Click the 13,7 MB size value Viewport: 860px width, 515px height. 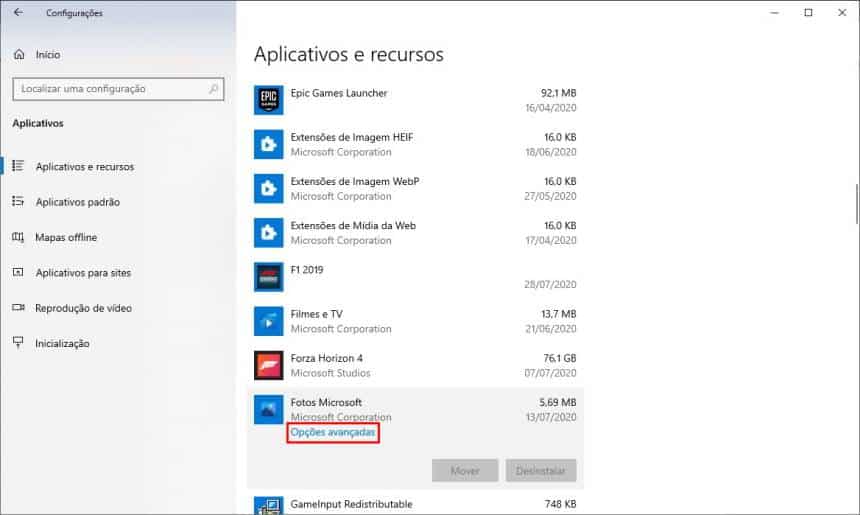coord(558,314)
